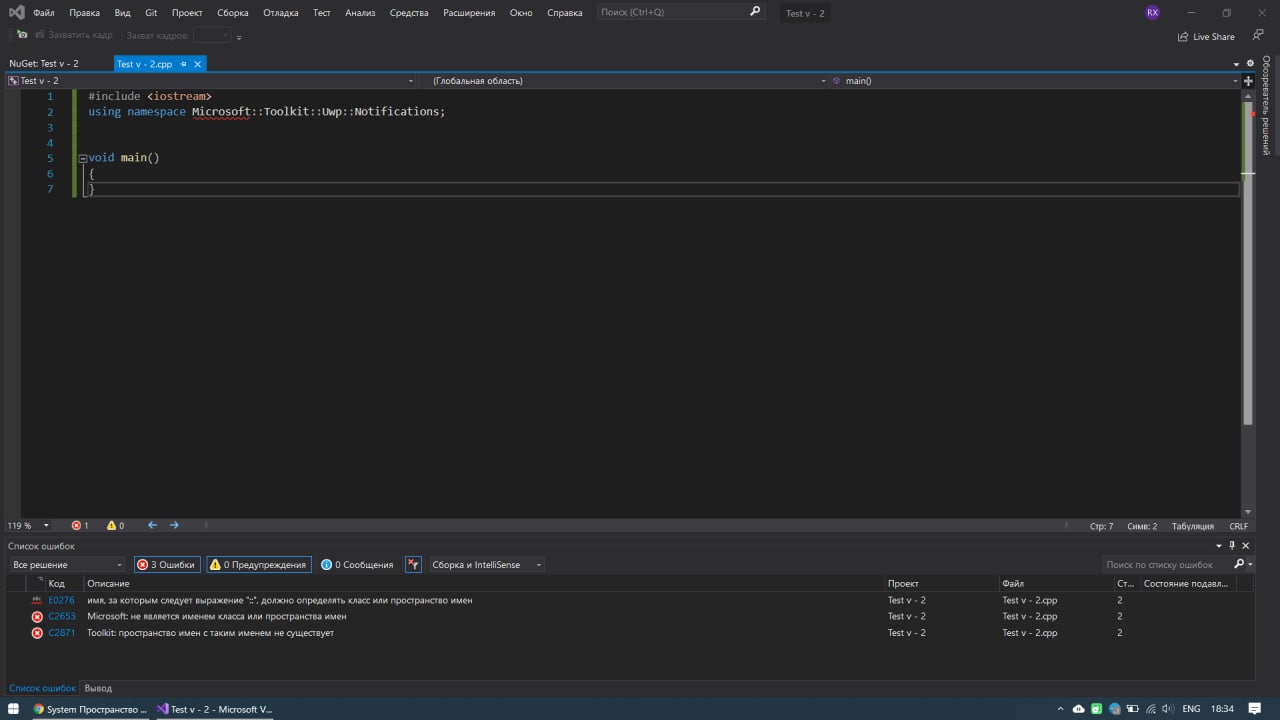Toggle the 3 Ошибки filter
This screenshot has height=720, width=1280.
tap(166, 565)
